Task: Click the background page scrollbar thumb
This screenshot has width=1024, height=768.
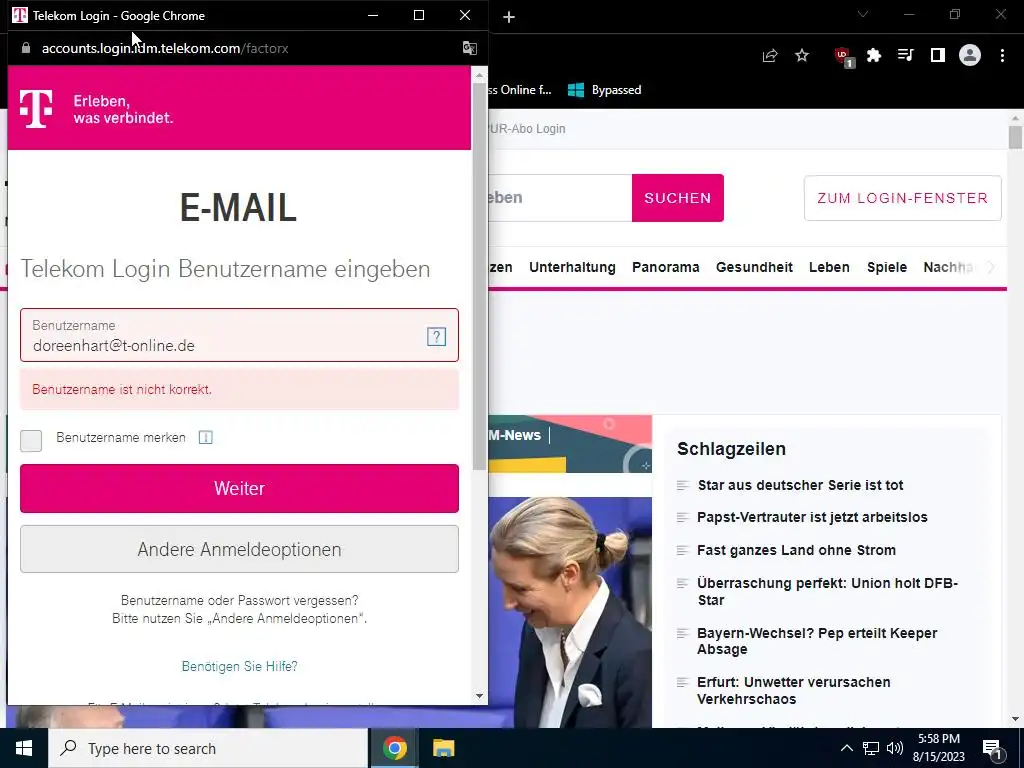Action: 1015,138
